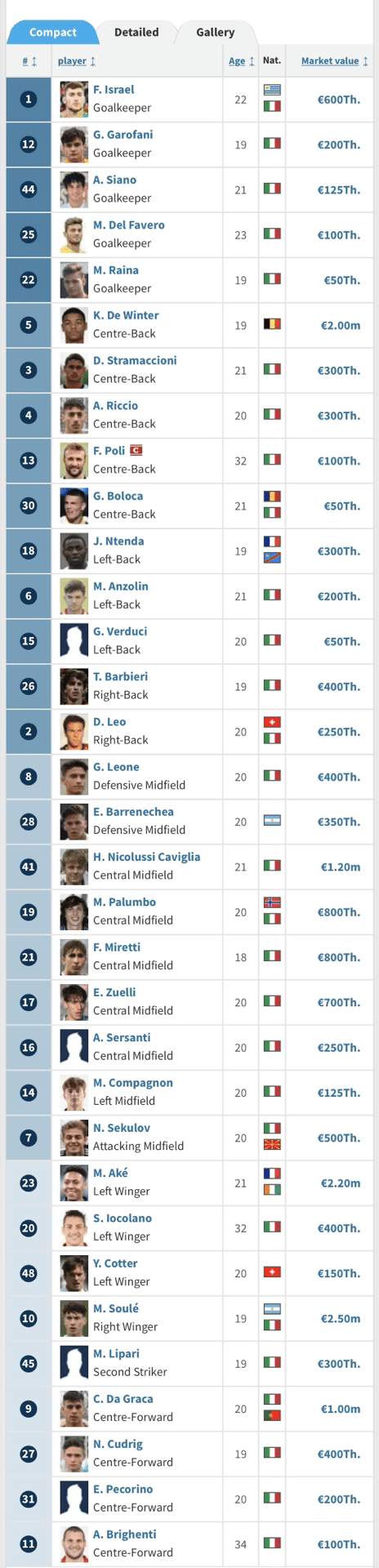Open M. Aké player link
379x1568 pixels.
click(x=110, y=1173)
